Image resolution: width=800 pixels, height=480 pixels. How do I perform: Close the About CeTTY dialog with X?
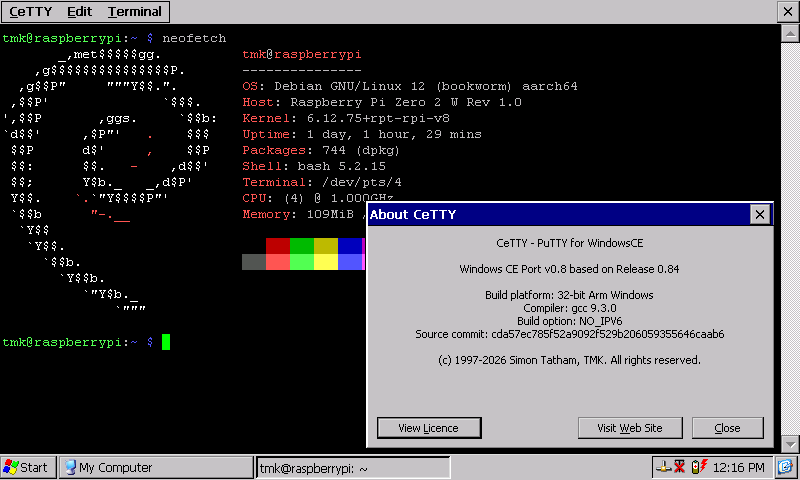click(x=760, y=214)
